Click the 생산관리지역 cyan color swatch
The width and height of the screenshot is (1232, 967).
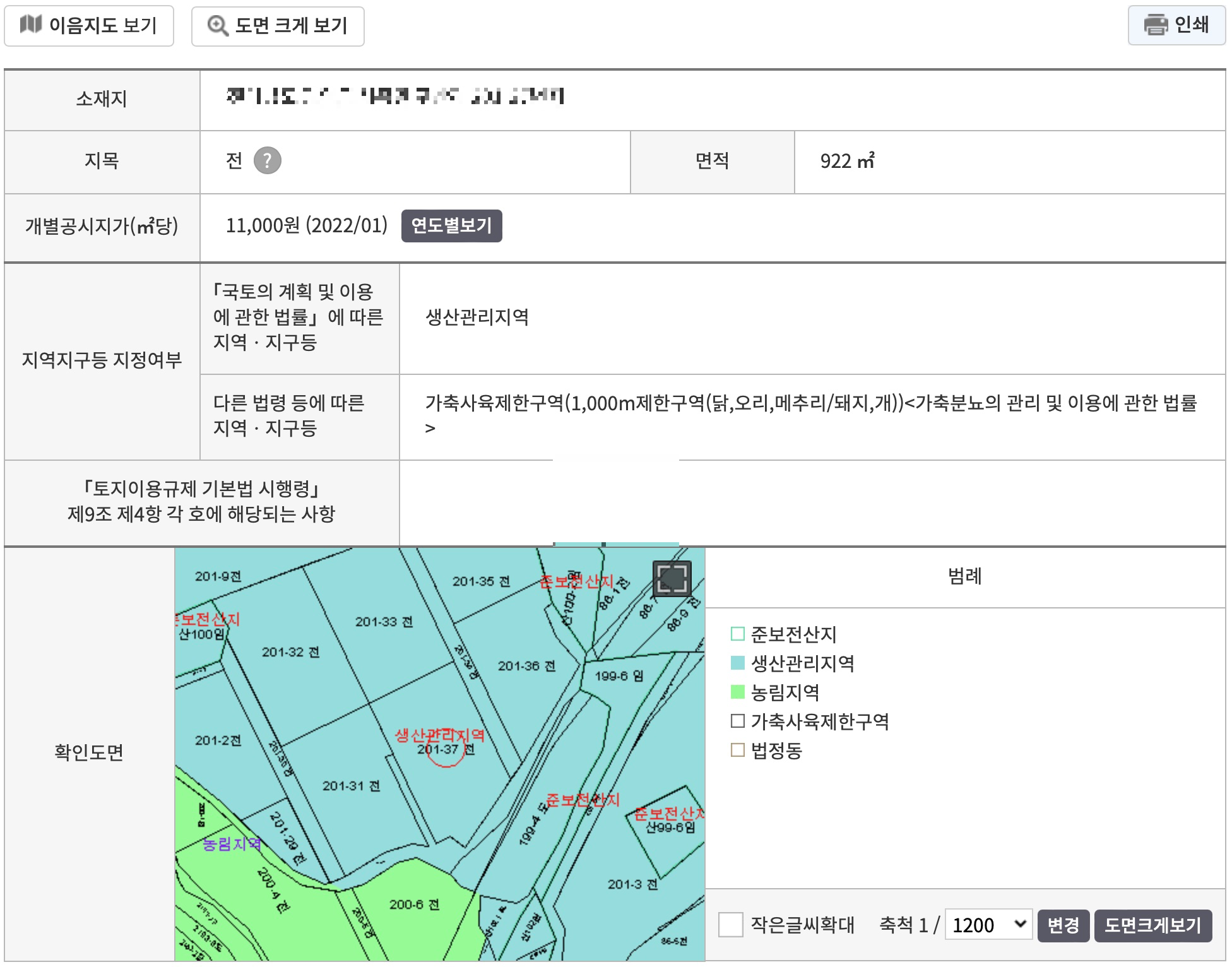pyautogui.click(x=737, y=663)
